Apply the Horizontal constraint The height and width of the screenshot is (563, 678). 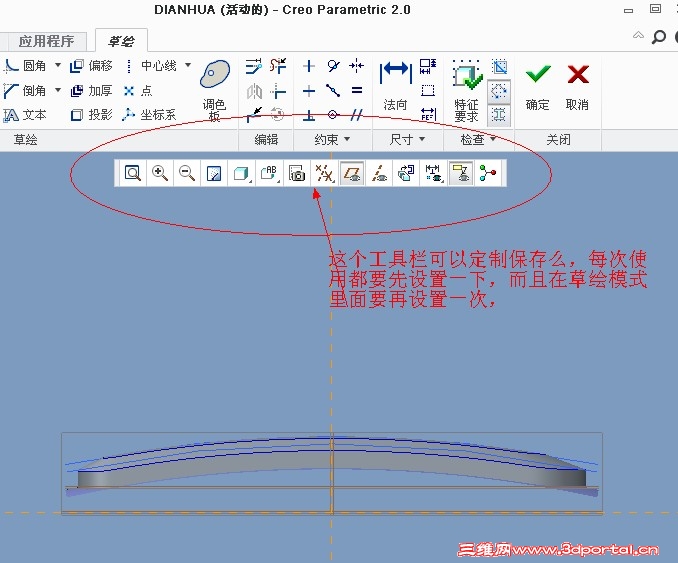[x=309, y=91]
